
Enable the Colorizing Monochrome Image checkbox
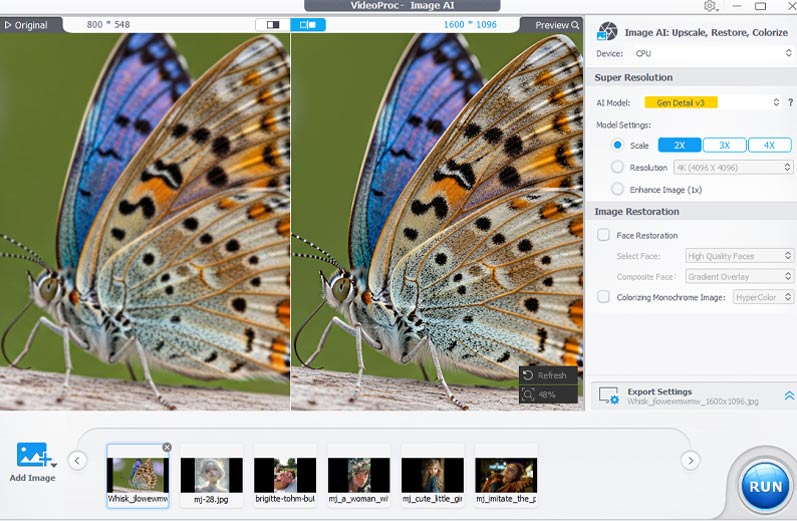(x=603, y=297)
